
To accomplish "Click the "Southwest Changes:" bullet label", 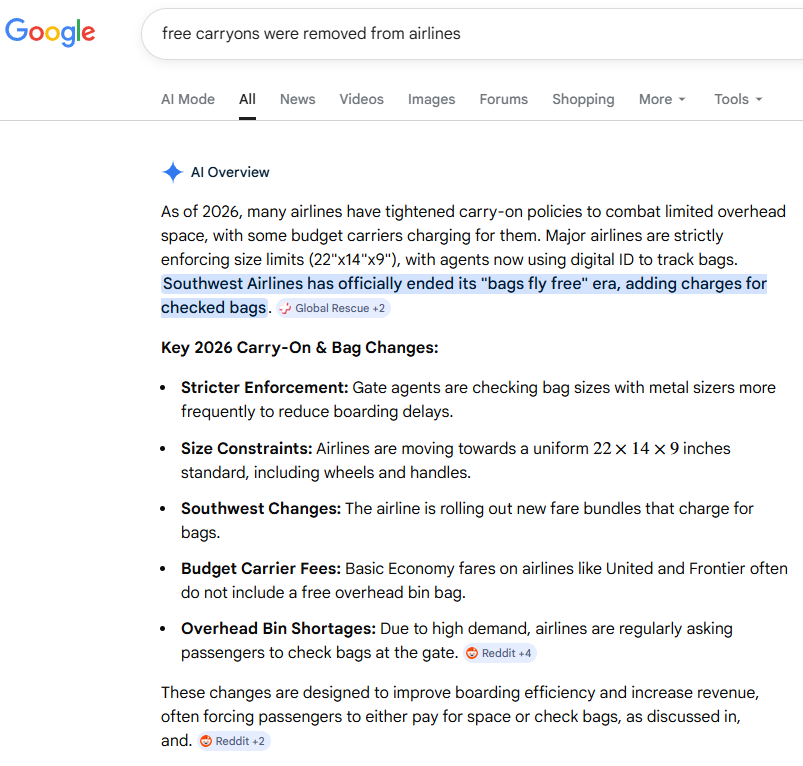I will [261, 508].
